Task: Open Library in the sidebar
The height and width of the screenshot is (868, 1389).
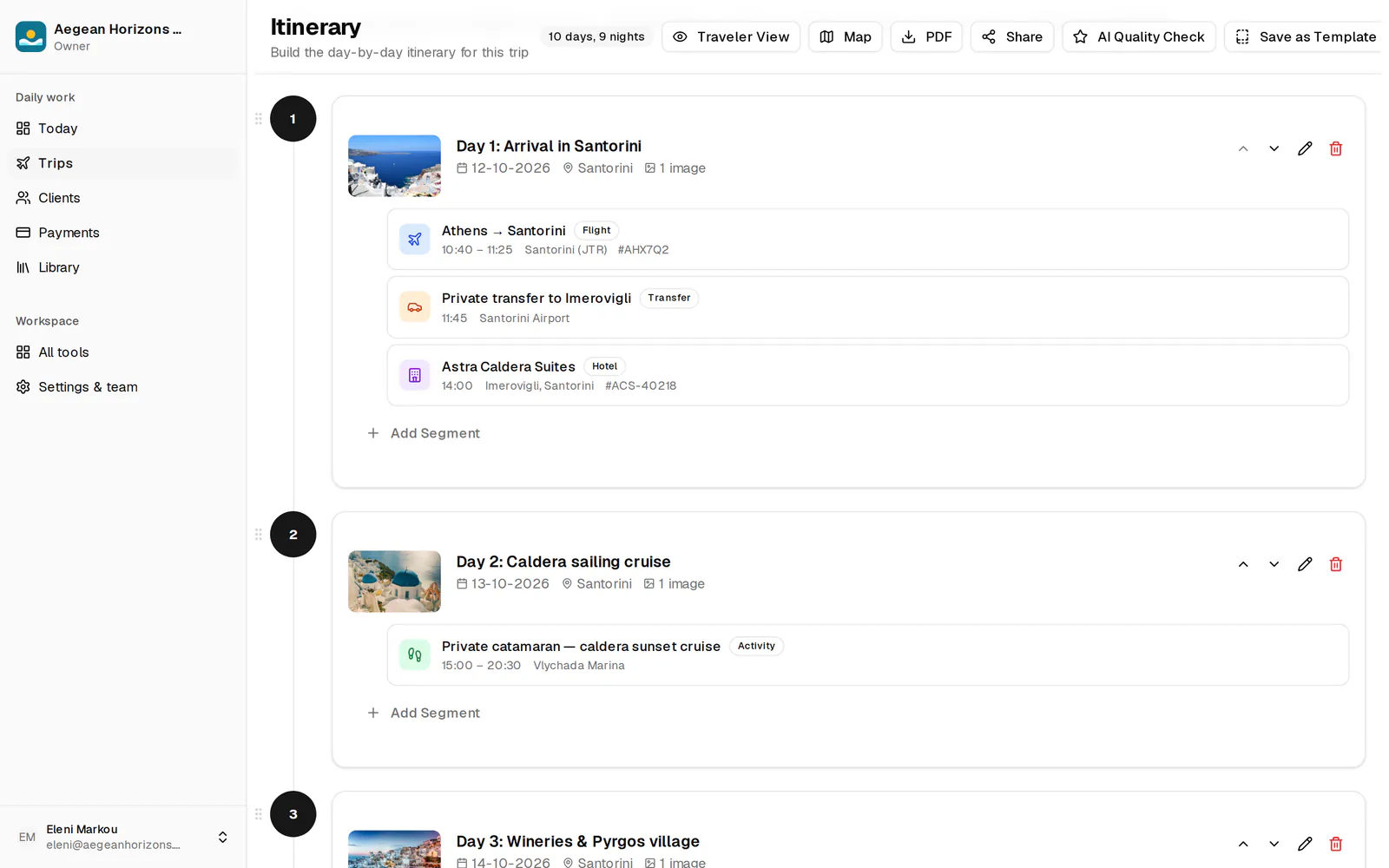Action: point(123,267)
